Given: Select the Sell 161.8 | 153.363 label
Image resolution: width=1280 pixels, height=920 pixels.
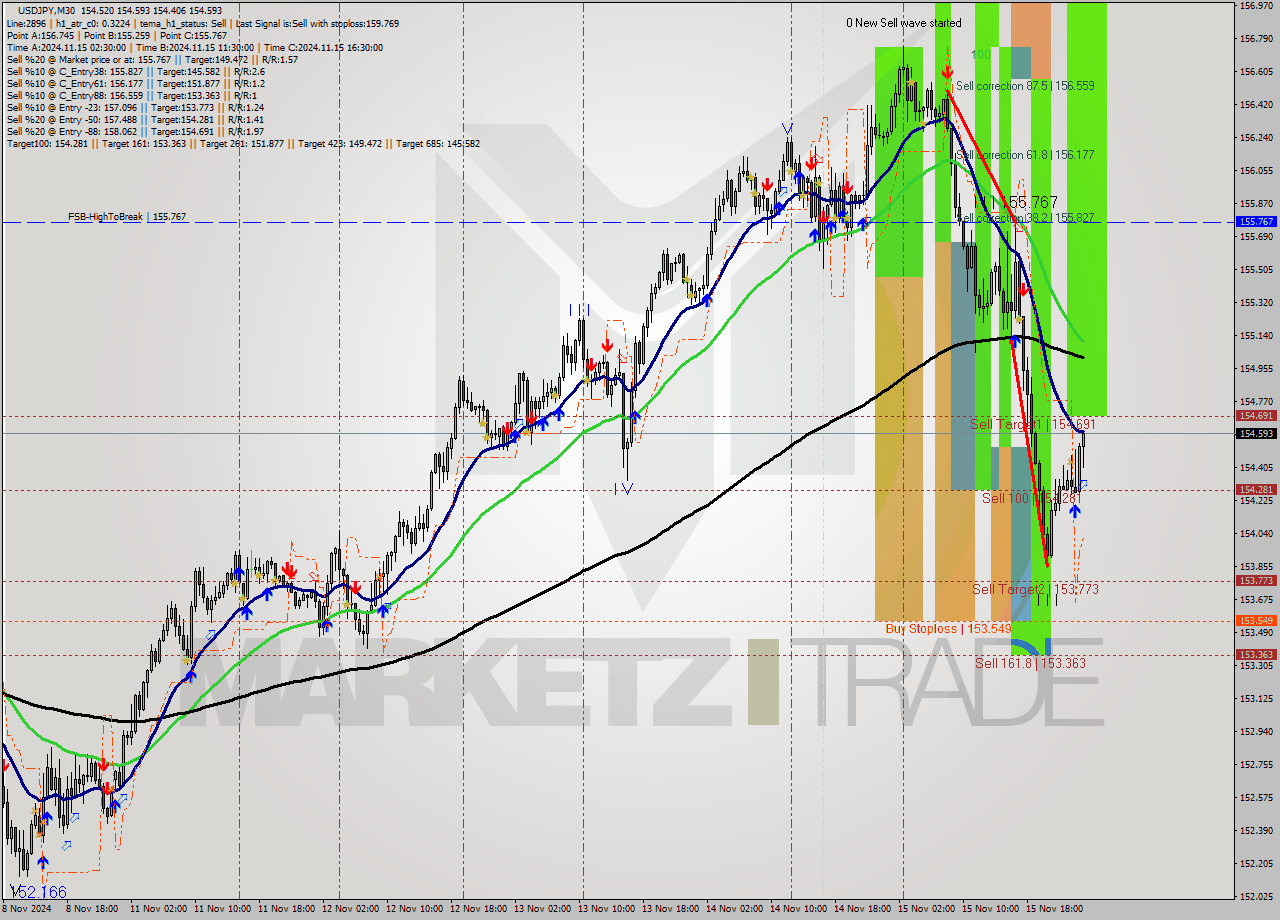Looking at the screenshot, I should 1030,663.
